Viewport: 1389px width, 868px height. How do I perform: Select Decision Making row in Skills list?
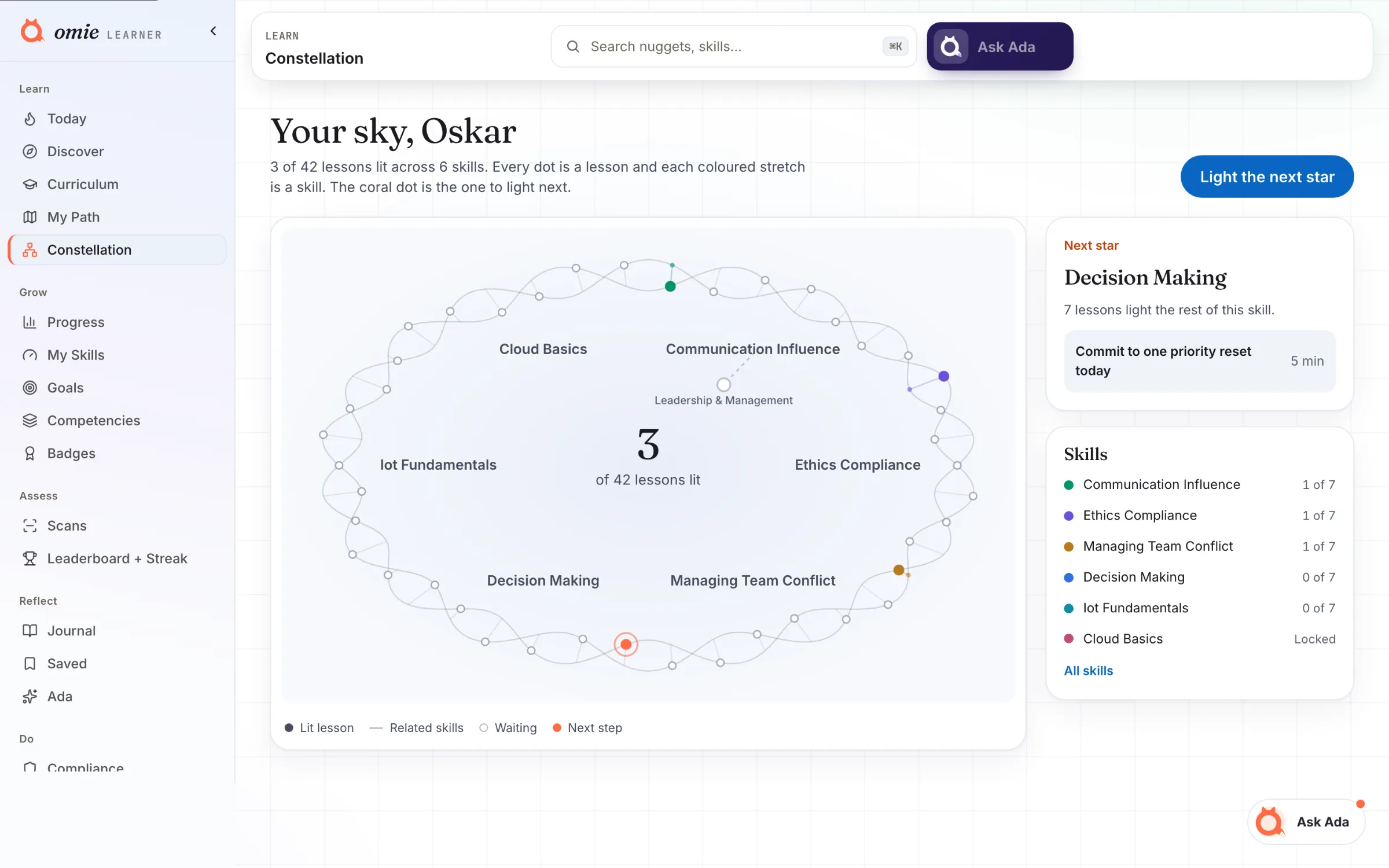pyautogui.click(x=1200, y=578)
